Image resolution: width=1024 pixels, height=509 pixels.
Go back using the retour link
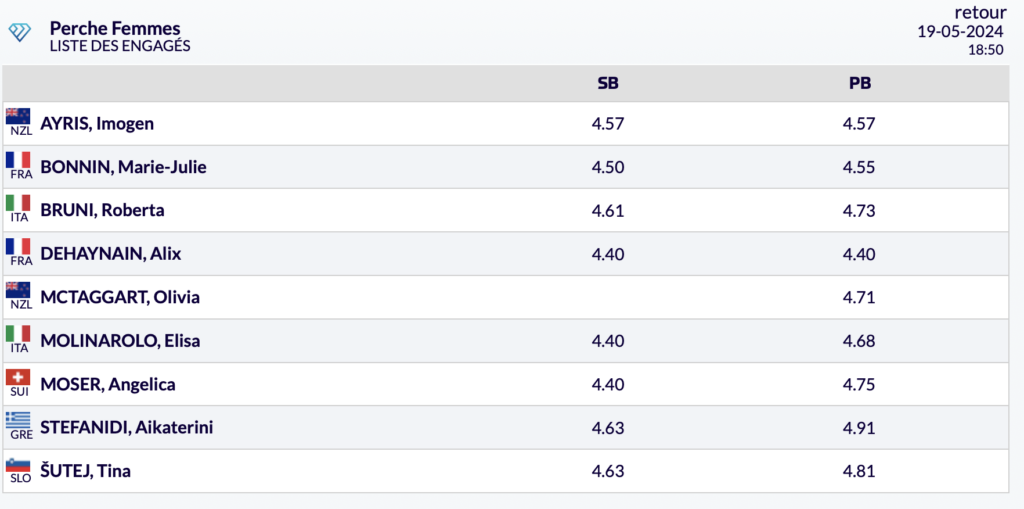980,12
